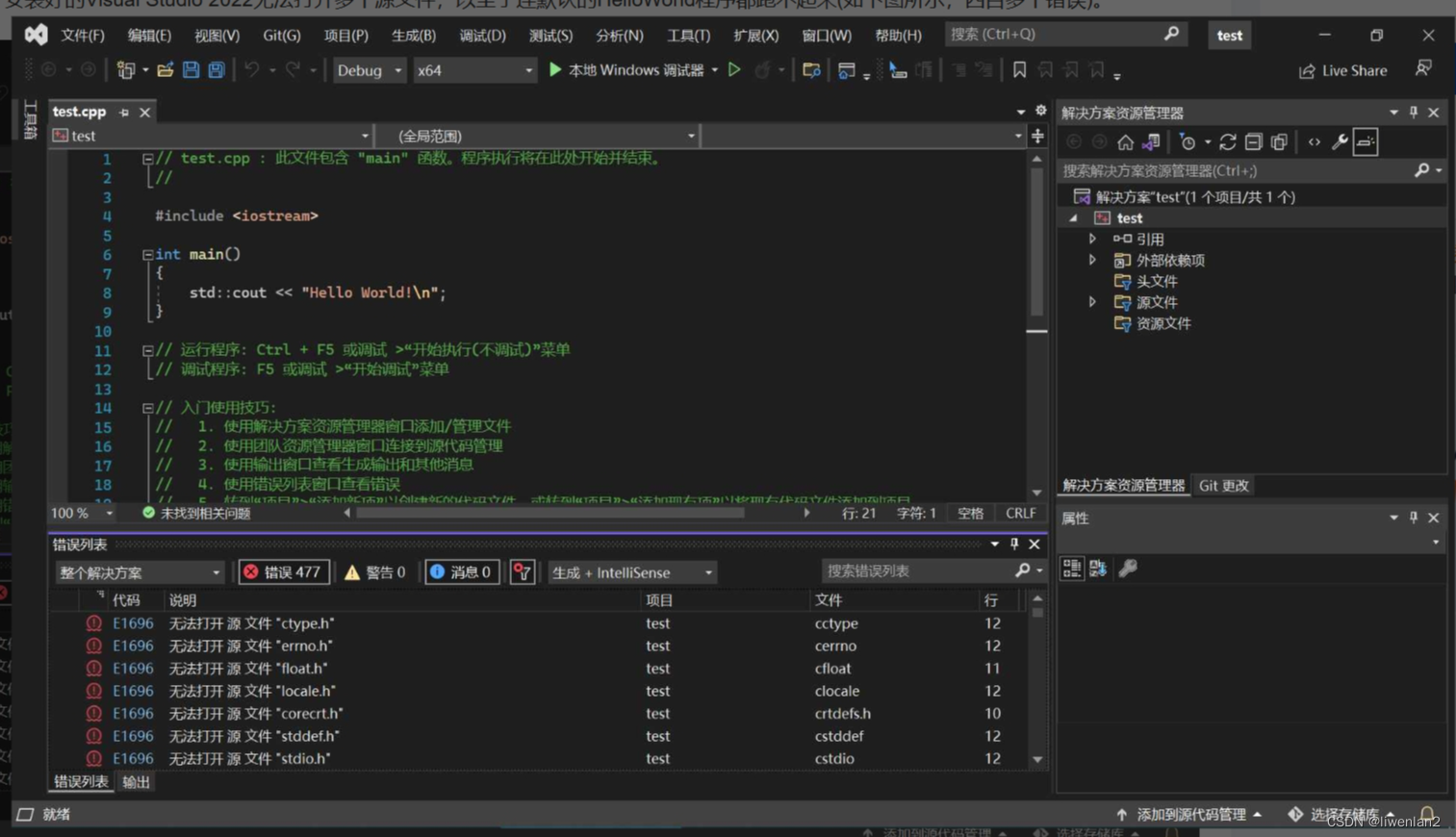
Task: Click split editor icon
Action: coord(1037,136)
